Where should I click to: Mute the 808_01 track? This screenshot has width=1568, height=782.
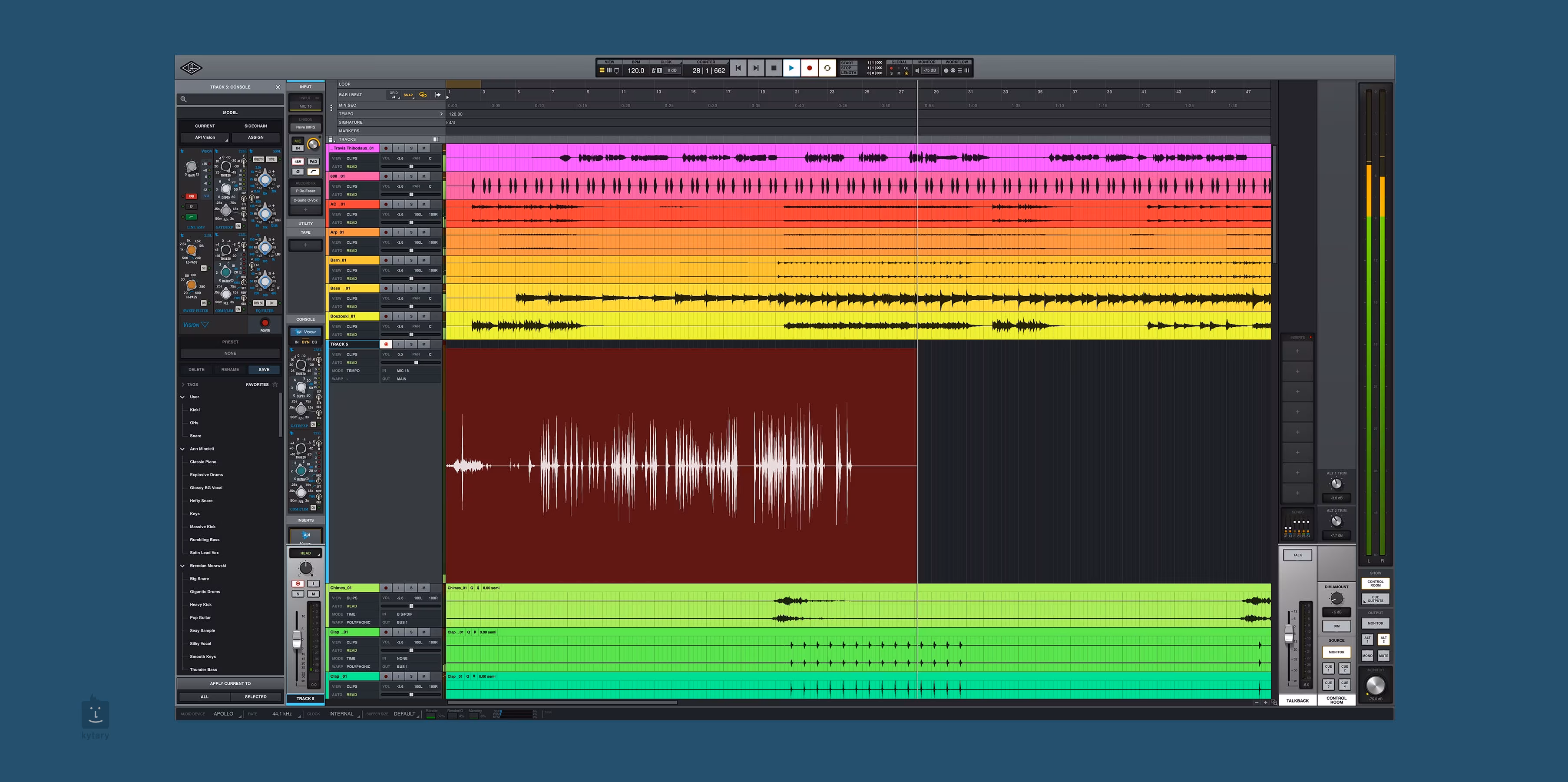click(423, 176)
